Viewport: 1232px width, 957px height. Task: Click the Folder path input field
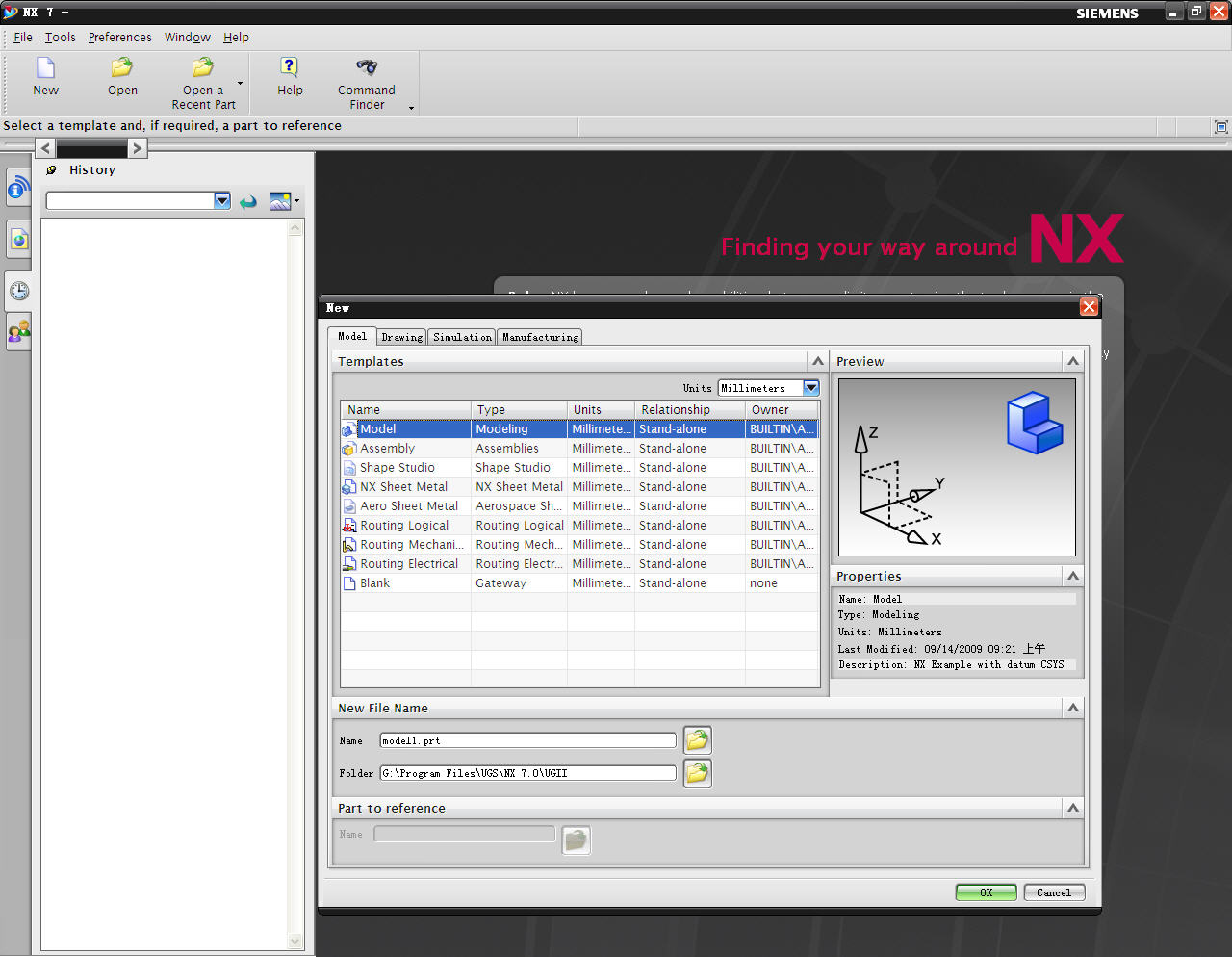click(x=527, y=773)
